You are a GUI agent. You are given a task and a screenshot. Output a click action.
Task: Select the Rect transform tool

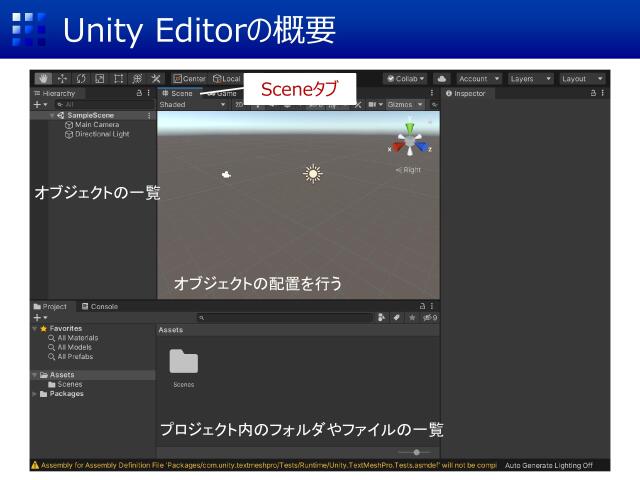pos(118,78)
